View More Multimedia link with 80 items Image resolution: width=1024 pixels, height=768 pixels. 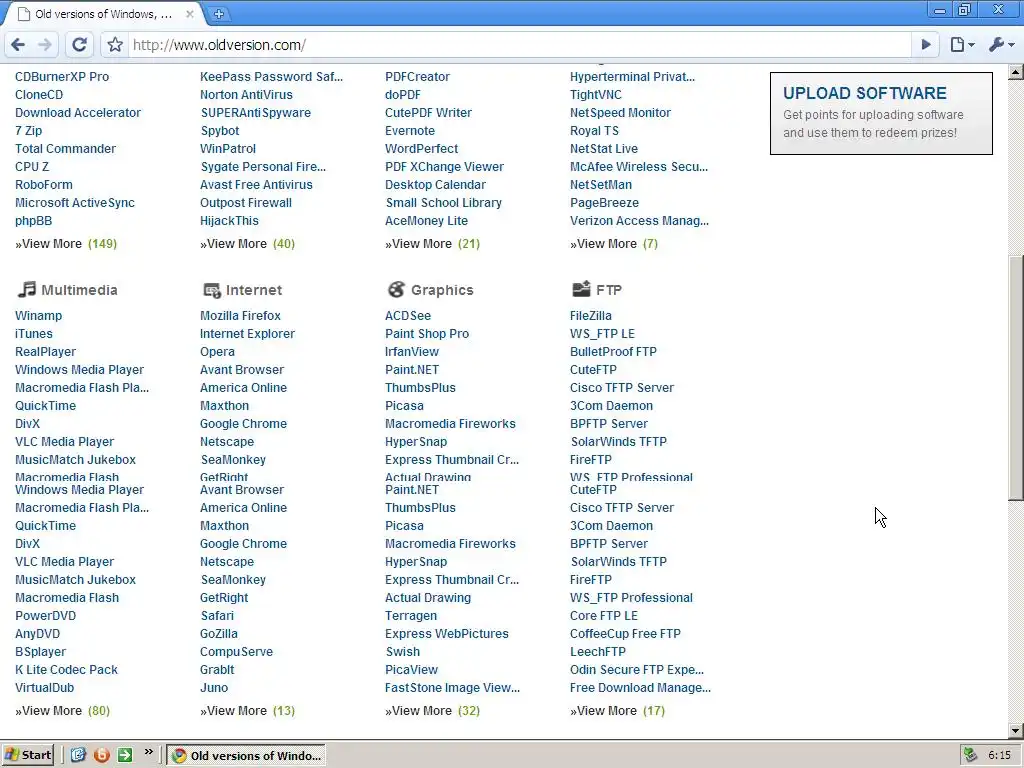[x=62, y=711]
